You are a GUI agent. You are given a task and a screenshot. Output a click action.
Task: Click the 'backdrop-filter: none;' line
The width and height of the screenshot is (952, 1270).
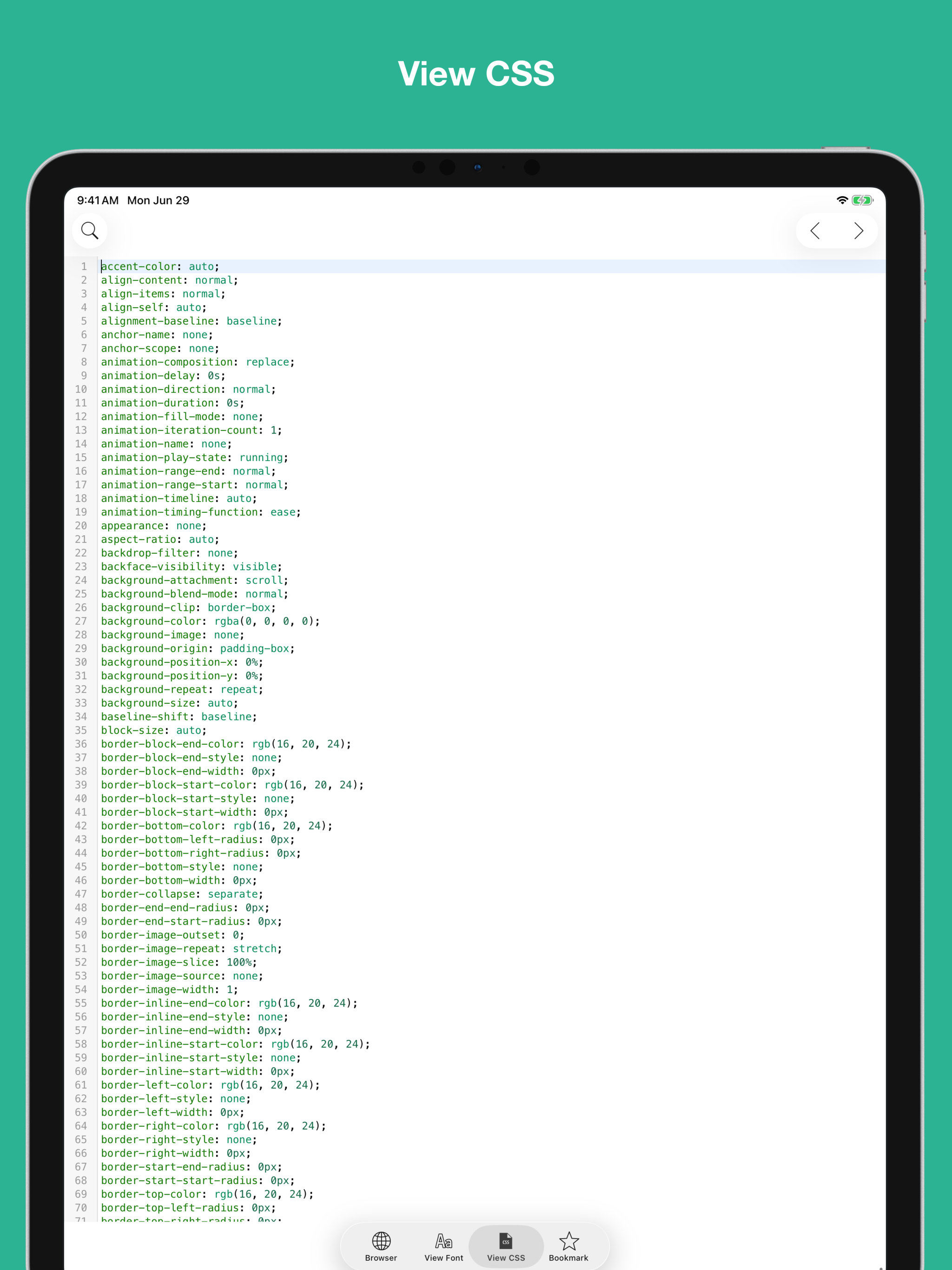(x=169, y=553)
